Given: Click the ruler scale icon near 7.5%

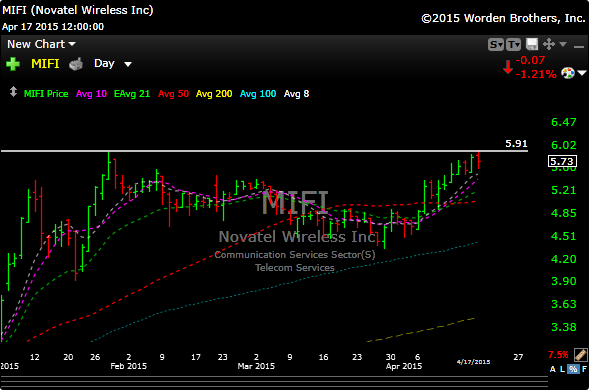Looking at the screenshot, I should 580,355.
